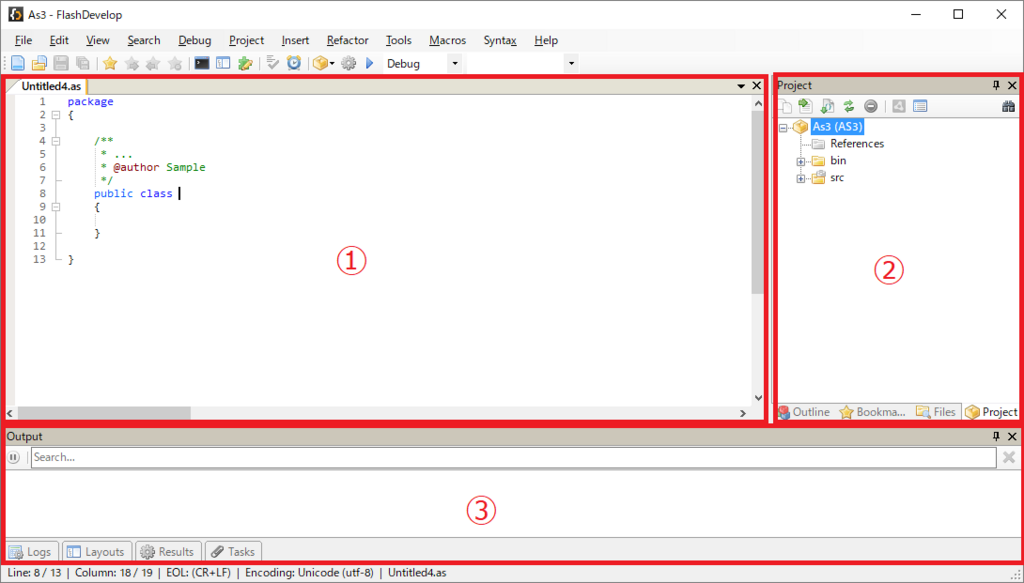1024x583 pixels.
Task: Open the command prompt console icon
Action: click(202, 63)
